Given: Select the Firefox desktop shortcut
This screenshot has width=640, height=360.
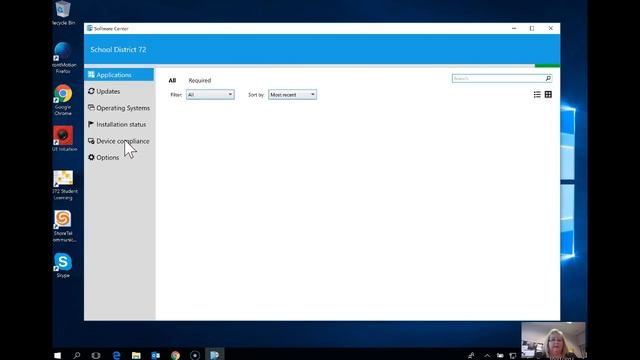Looking at the screenshot, I should tap(63, 58).
